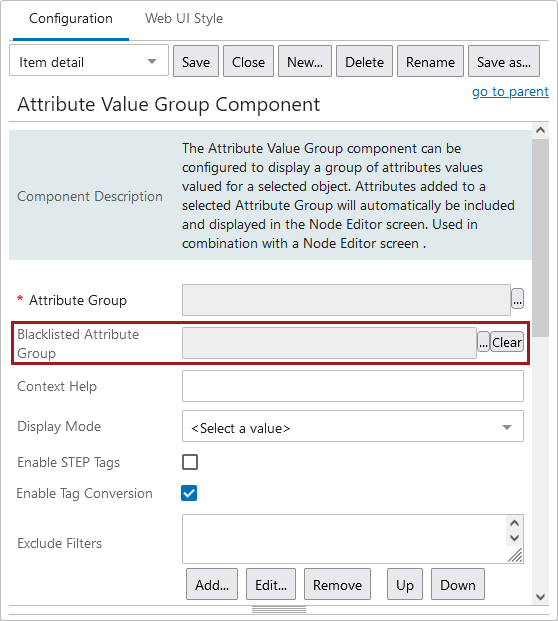The height and width of the screenshot is (621, 558).
Task: Expand Display Mode select a value dropdown
Action: point(352,426)
